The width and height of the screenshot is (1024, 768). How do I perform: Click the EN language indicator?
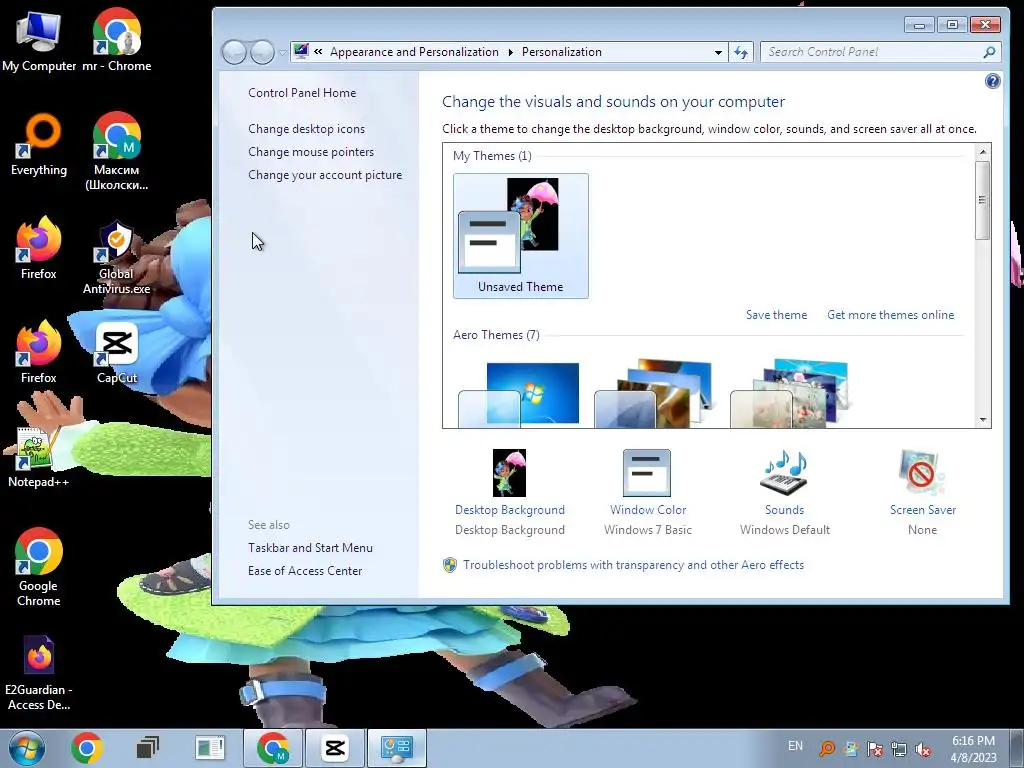(x=795, y=746)
